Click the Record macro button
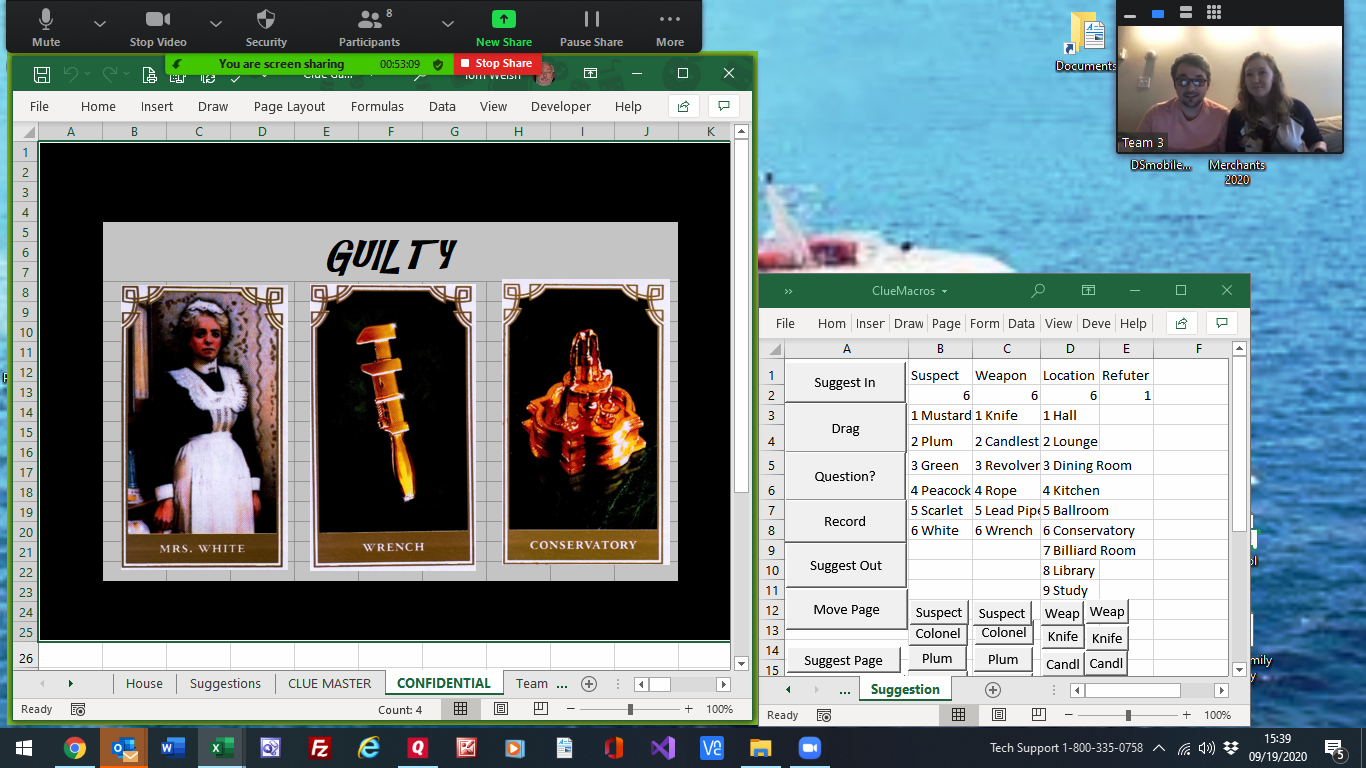This screenshot has width=1366, height=768. (x=845, y=521)
